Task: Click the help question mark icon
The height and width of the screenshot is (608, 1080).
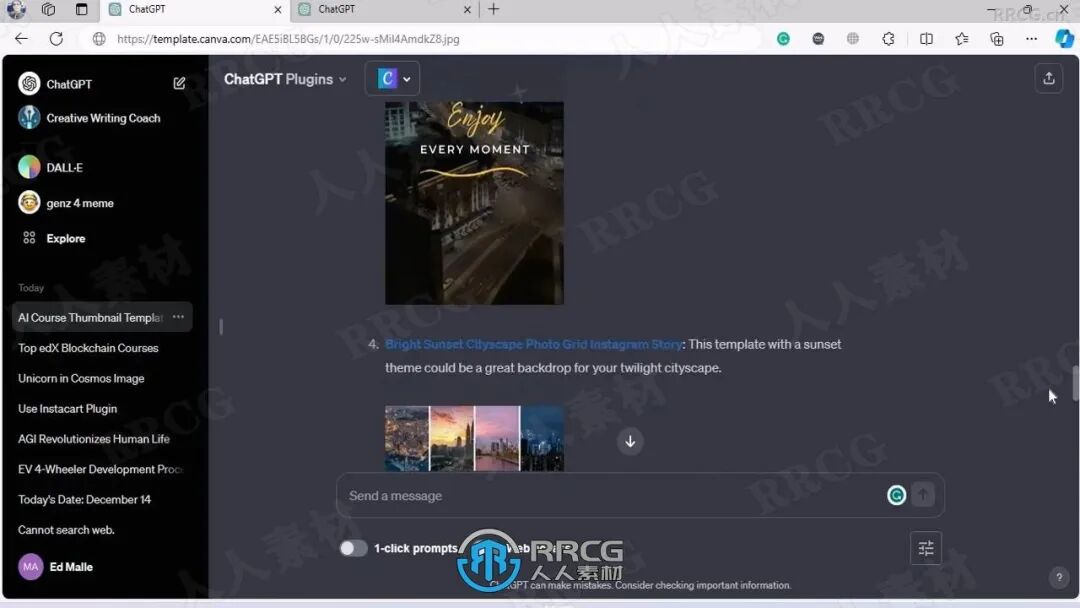Action: (x=1059, y=577)
